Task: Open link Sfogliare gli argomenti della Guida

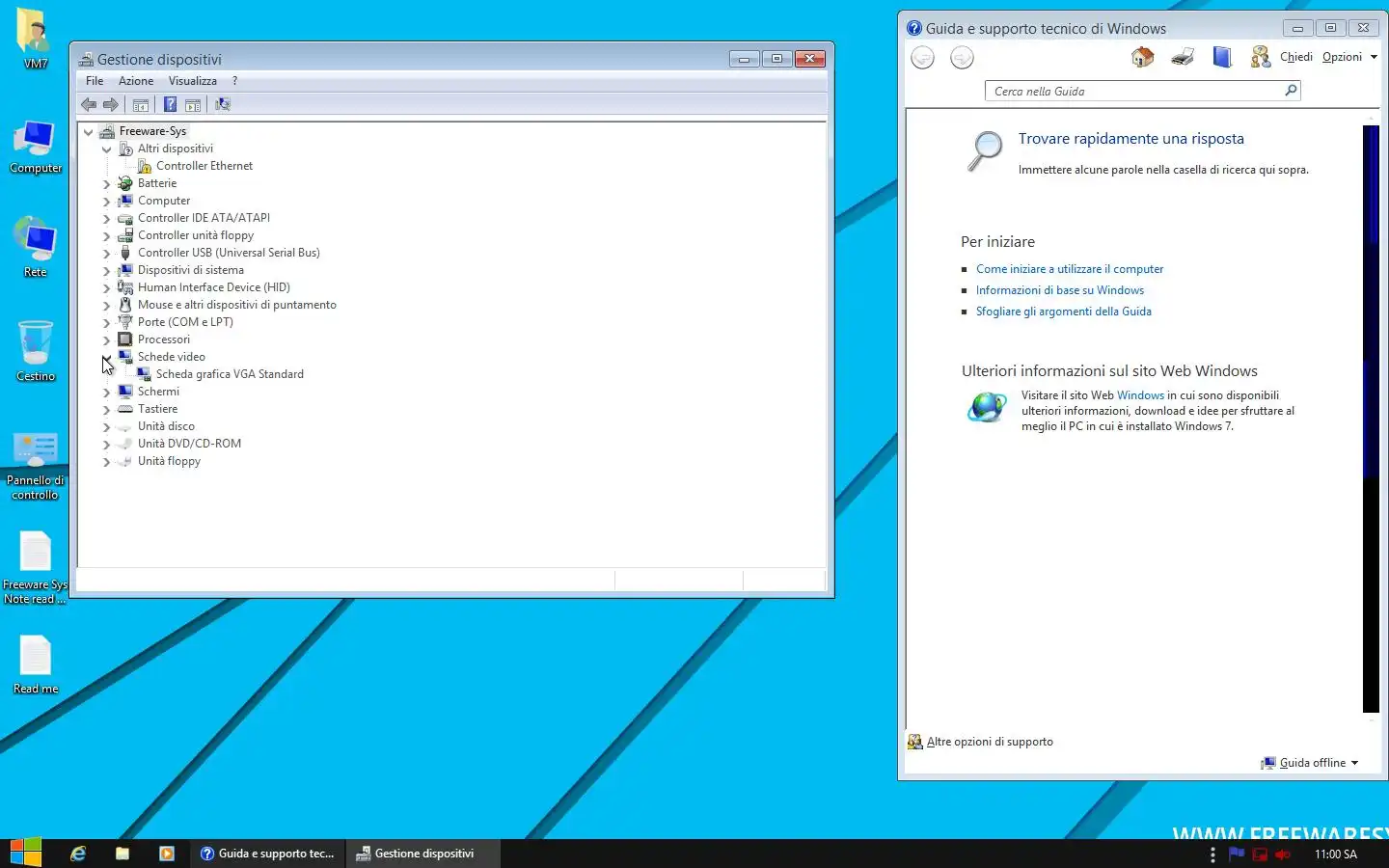Action: click(1064, 312)
